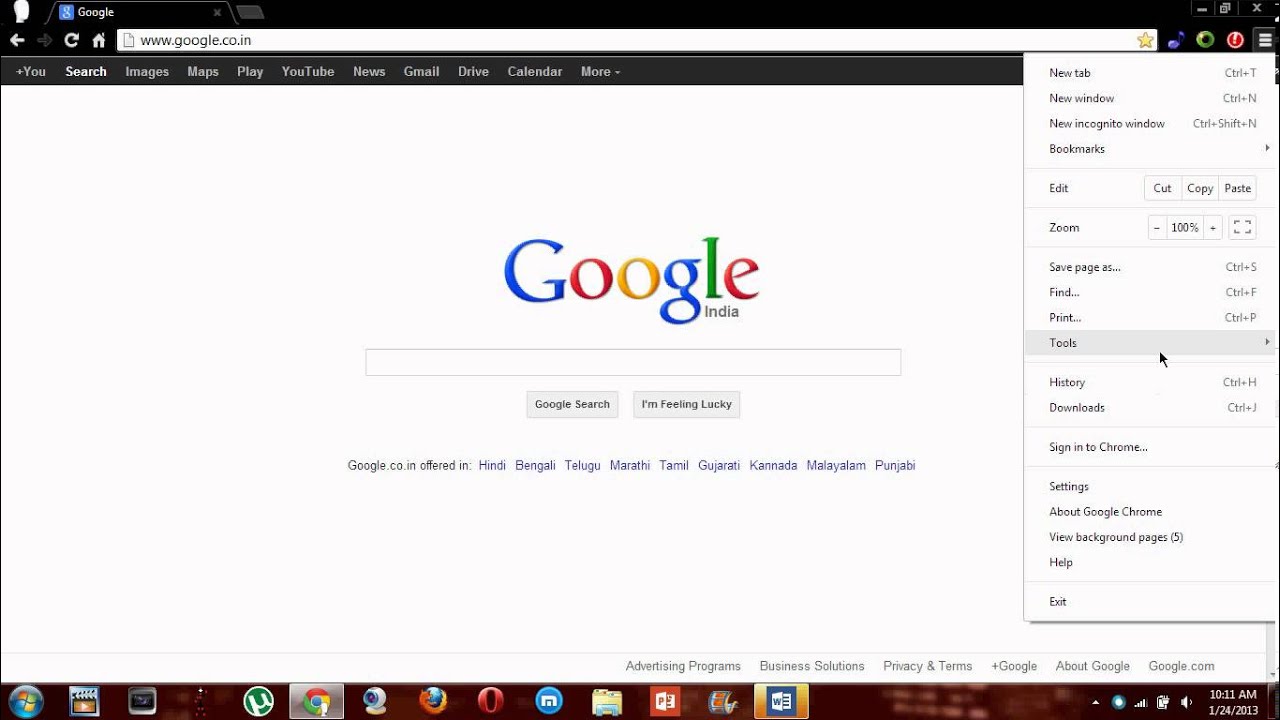Close the Google tab
The image size is (1280, 720).
point(217,13)
